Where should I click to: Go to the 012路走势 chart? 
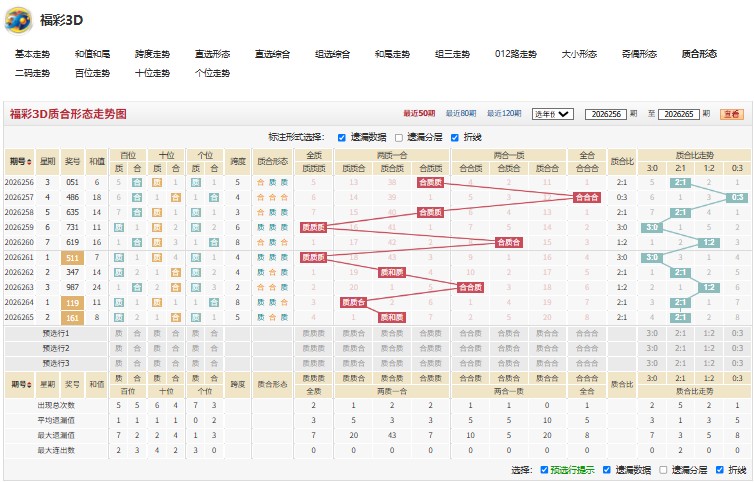516,54
